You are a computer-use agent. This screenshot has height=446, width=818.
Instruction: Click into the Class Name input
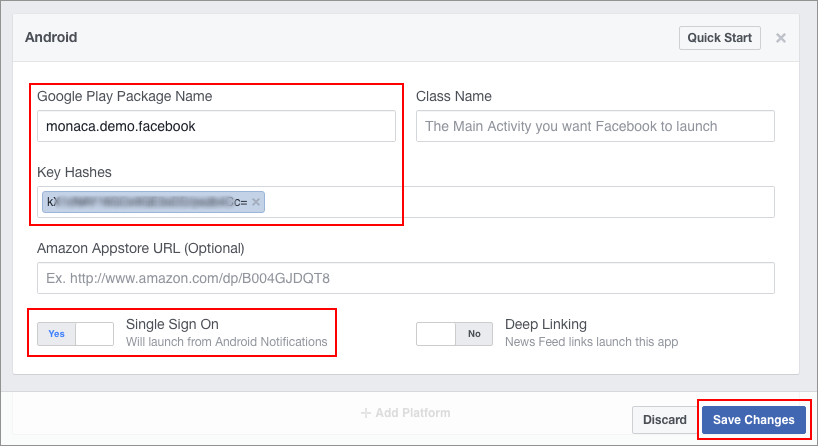pos(595,126)
